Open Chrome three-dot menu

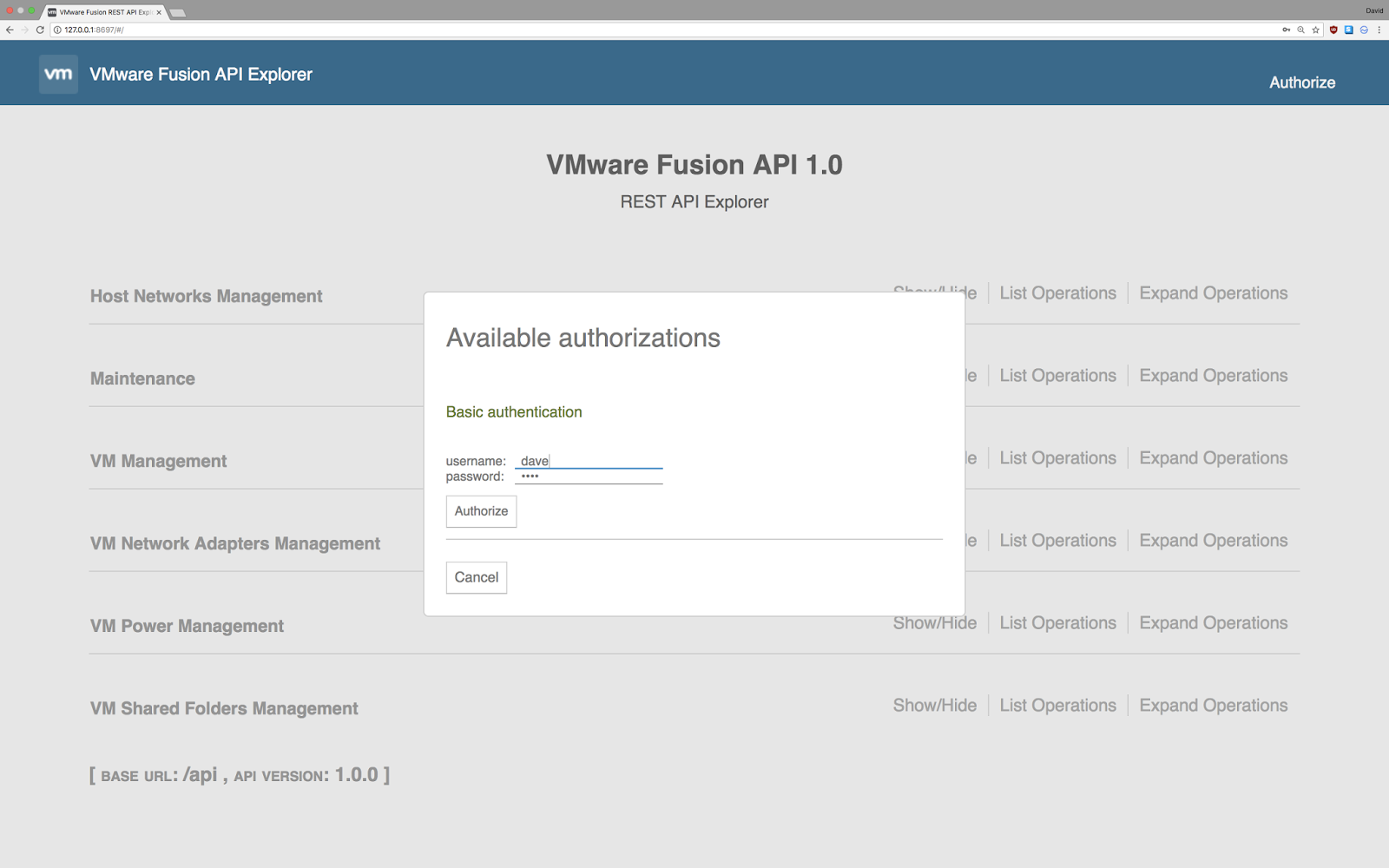[1379, 30]
